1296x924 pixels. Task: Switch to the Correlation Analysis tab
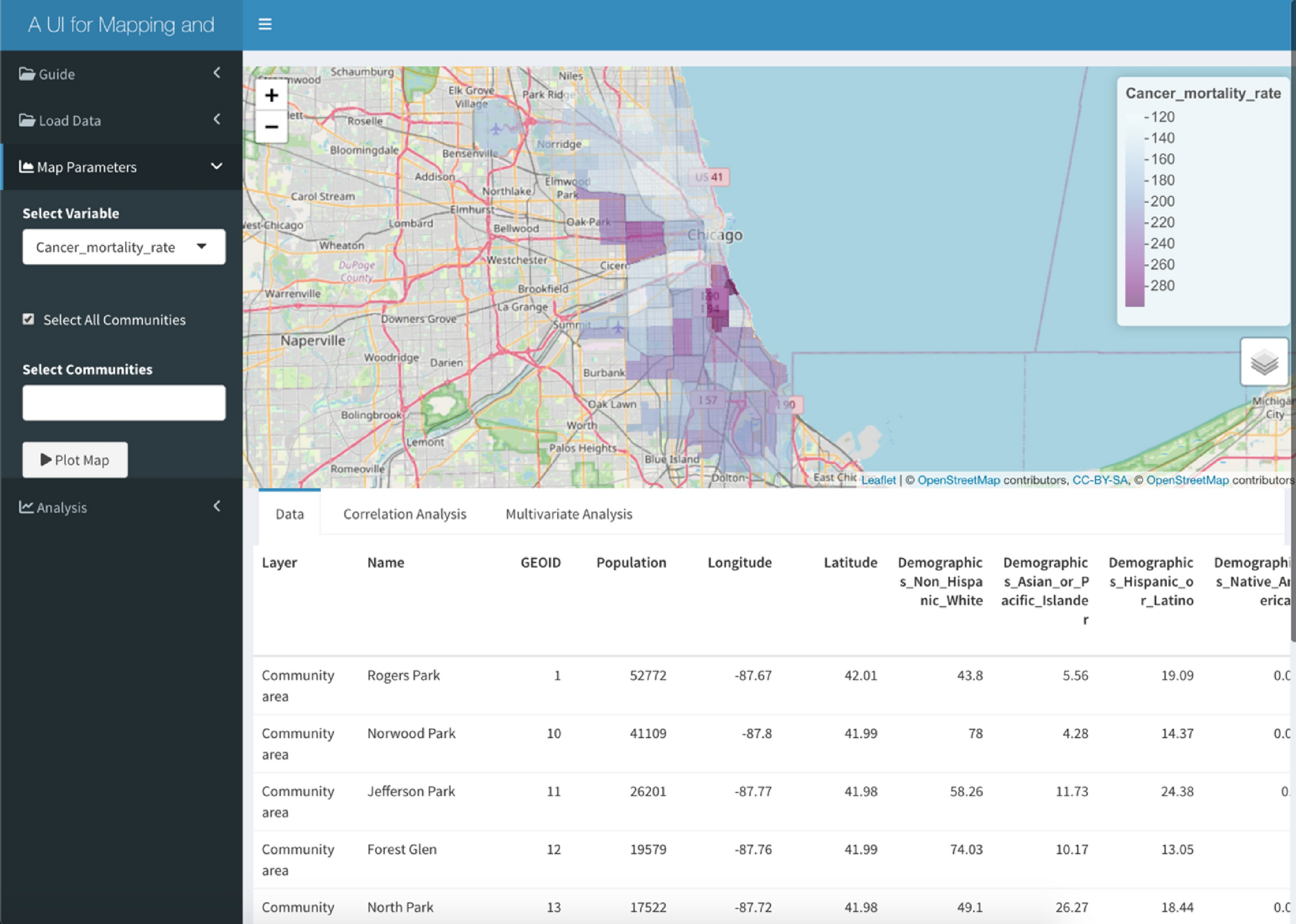tap(404, 514)
